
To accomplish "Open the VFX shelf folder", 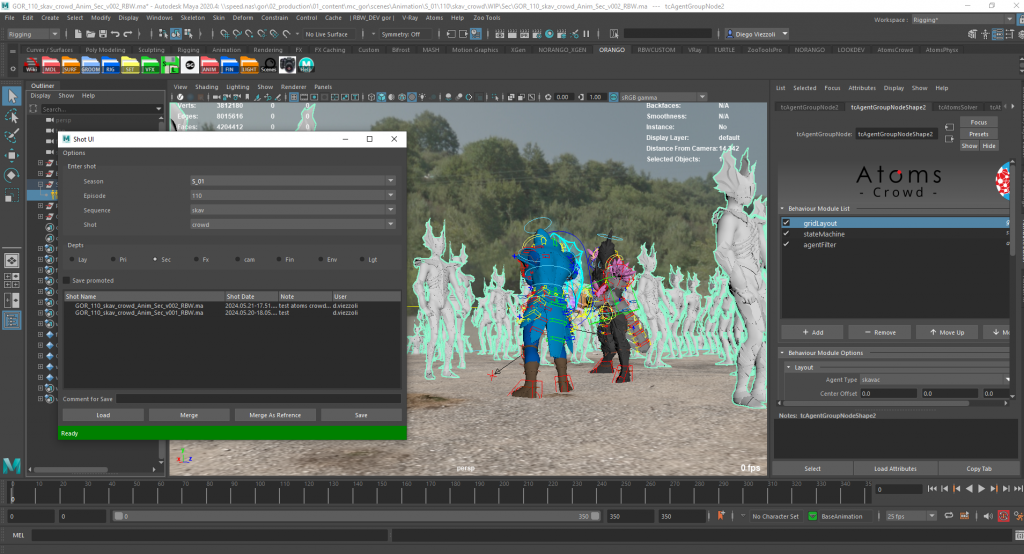I will pos(150,65).
